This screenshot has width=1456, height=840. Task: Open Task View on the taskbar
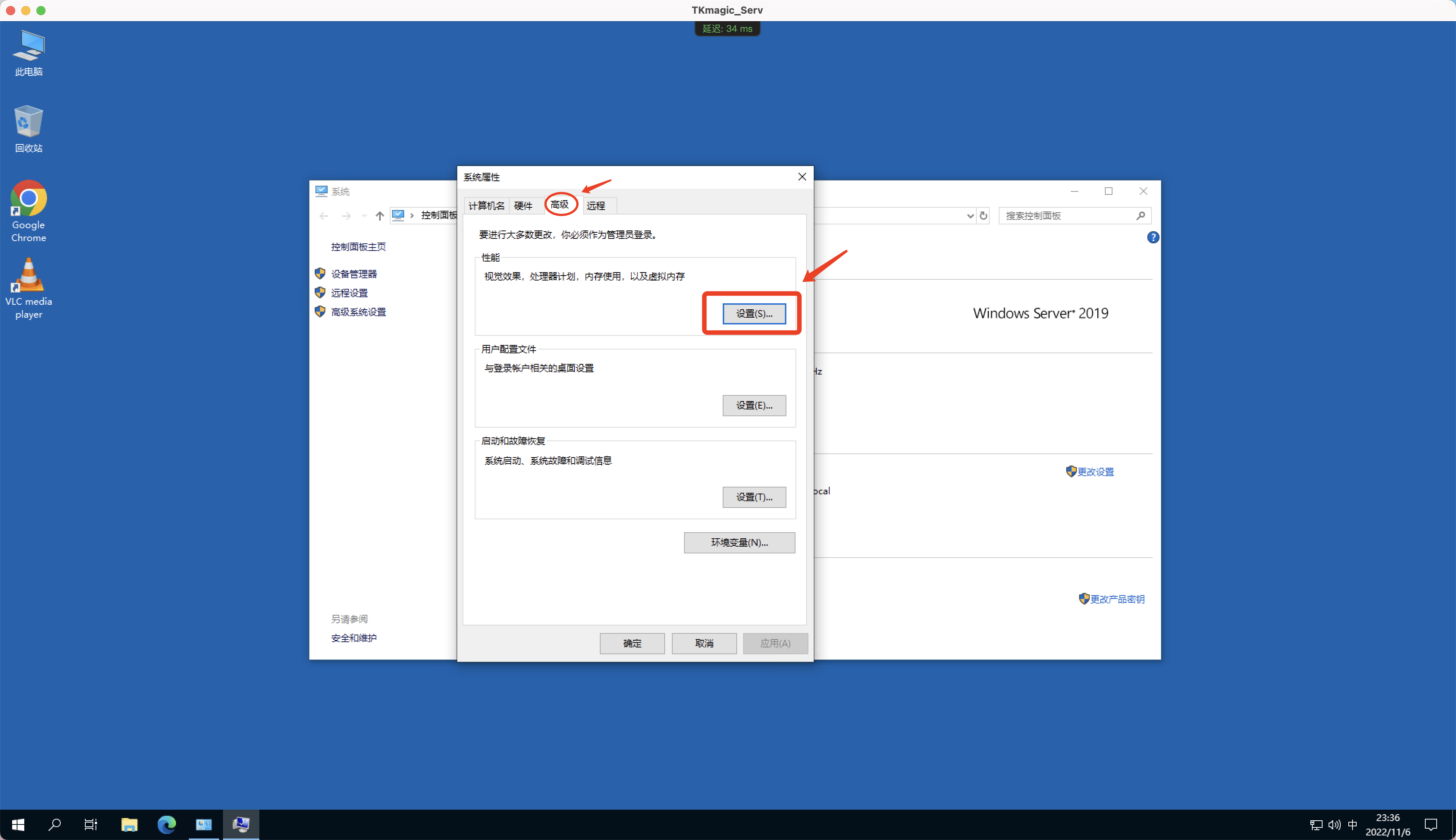91,824
